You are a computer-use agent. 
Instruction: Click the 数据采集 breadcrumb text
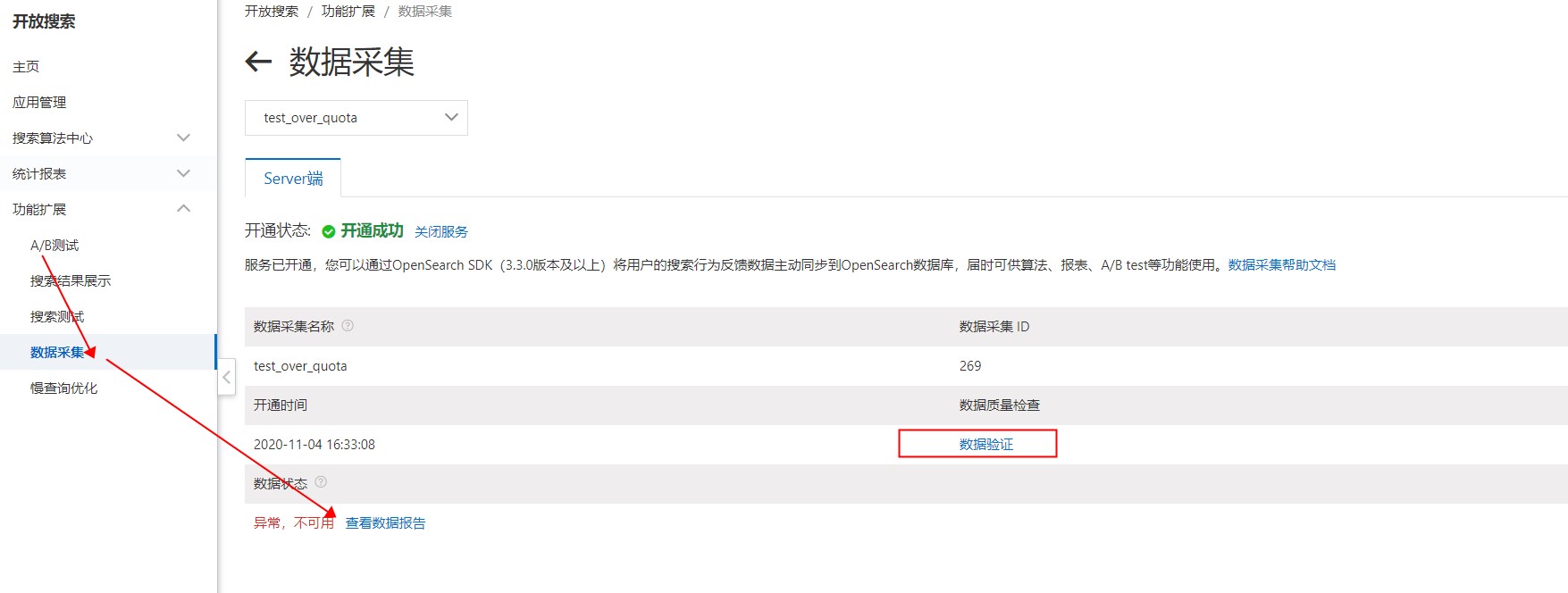(x=425, y=12)
